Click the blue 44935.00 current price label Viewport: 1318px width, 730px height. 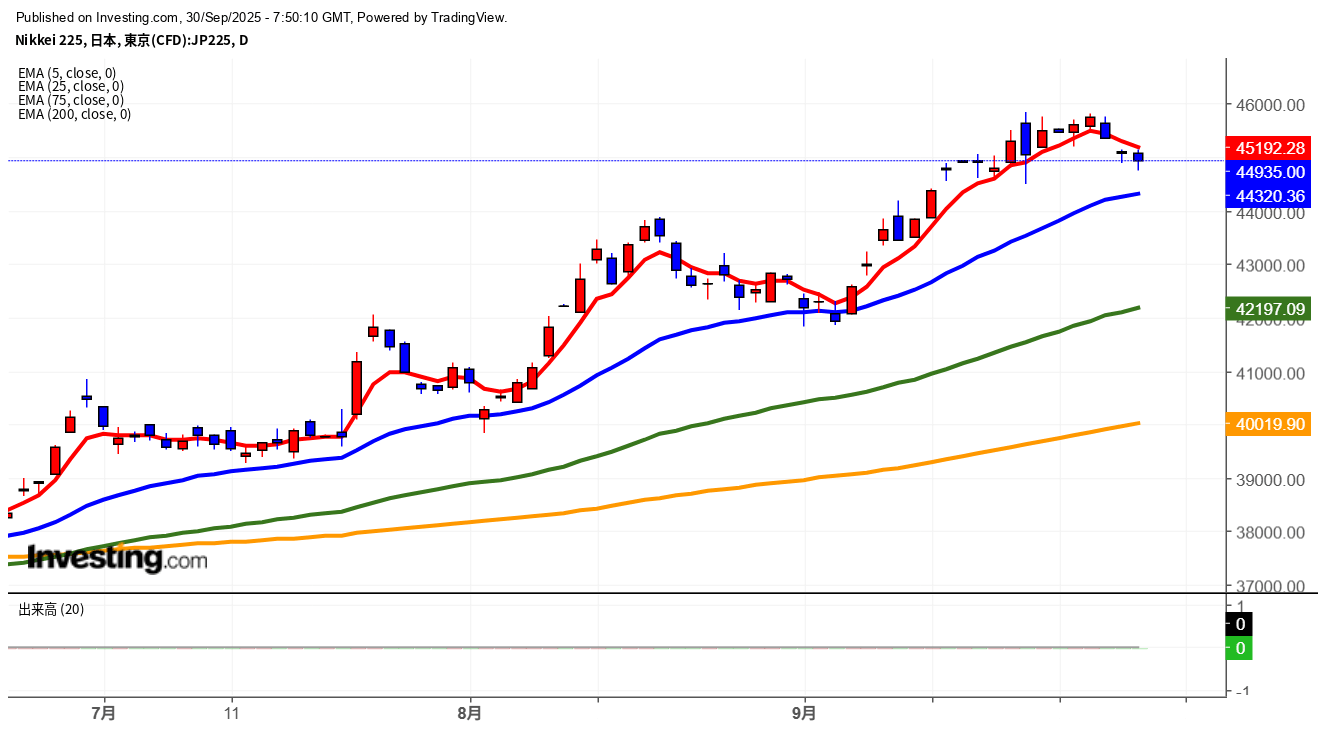1270,171
